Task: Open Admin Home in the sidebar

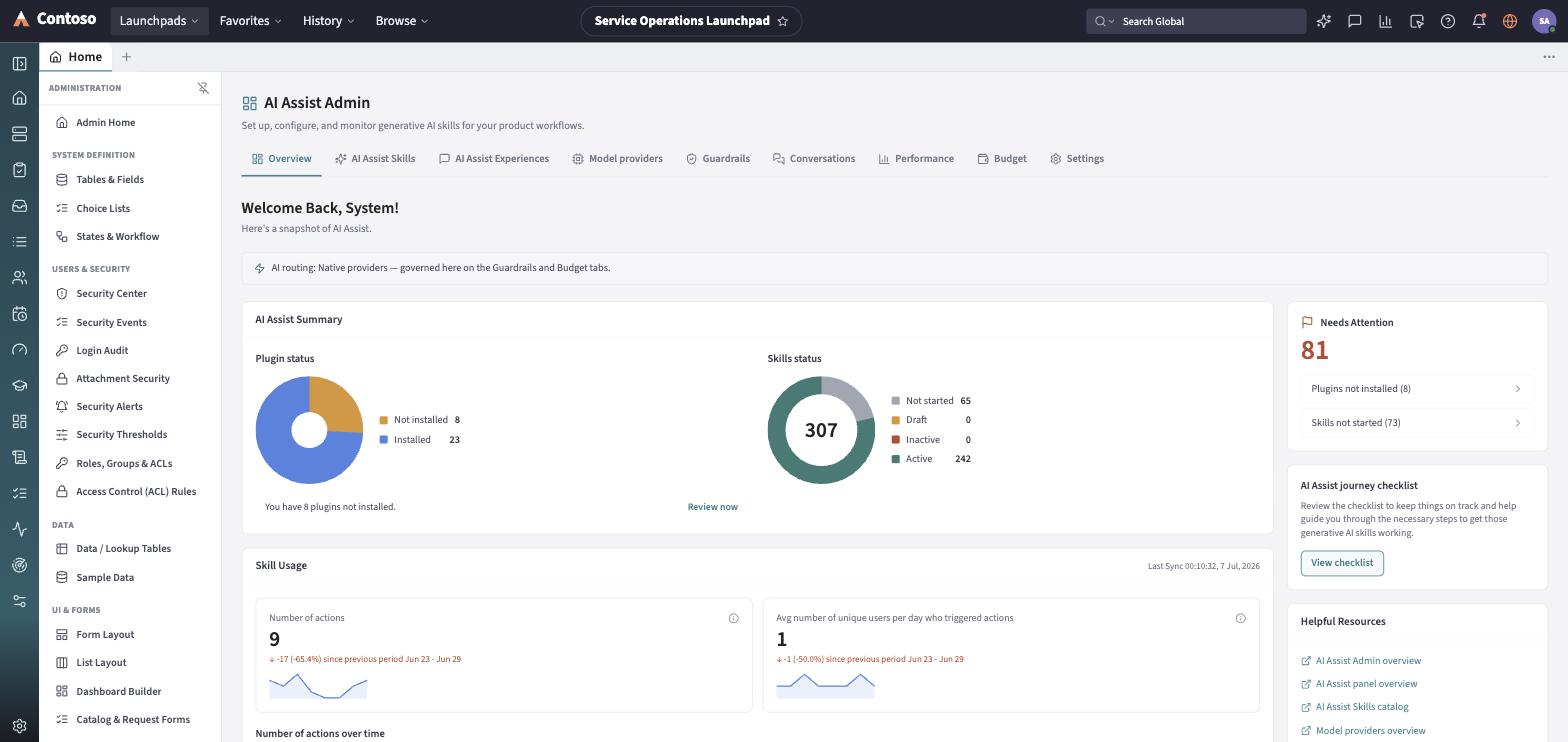Action: 130,123
